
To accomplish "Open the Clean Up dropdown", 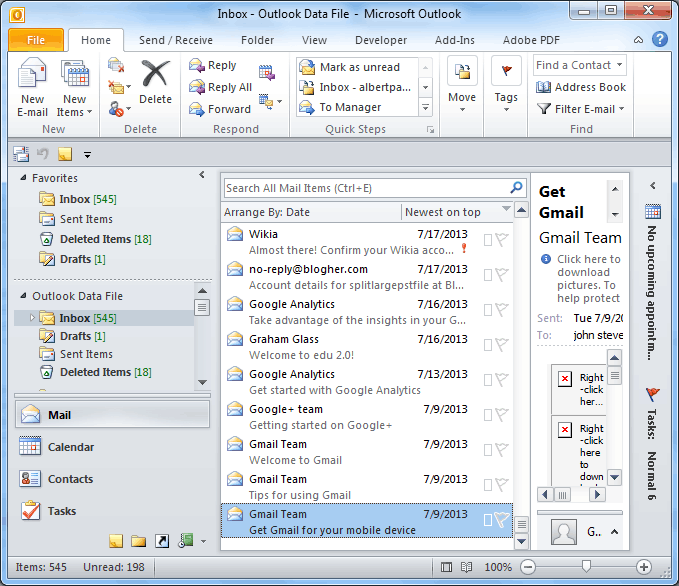I will [x=118, y=87].
